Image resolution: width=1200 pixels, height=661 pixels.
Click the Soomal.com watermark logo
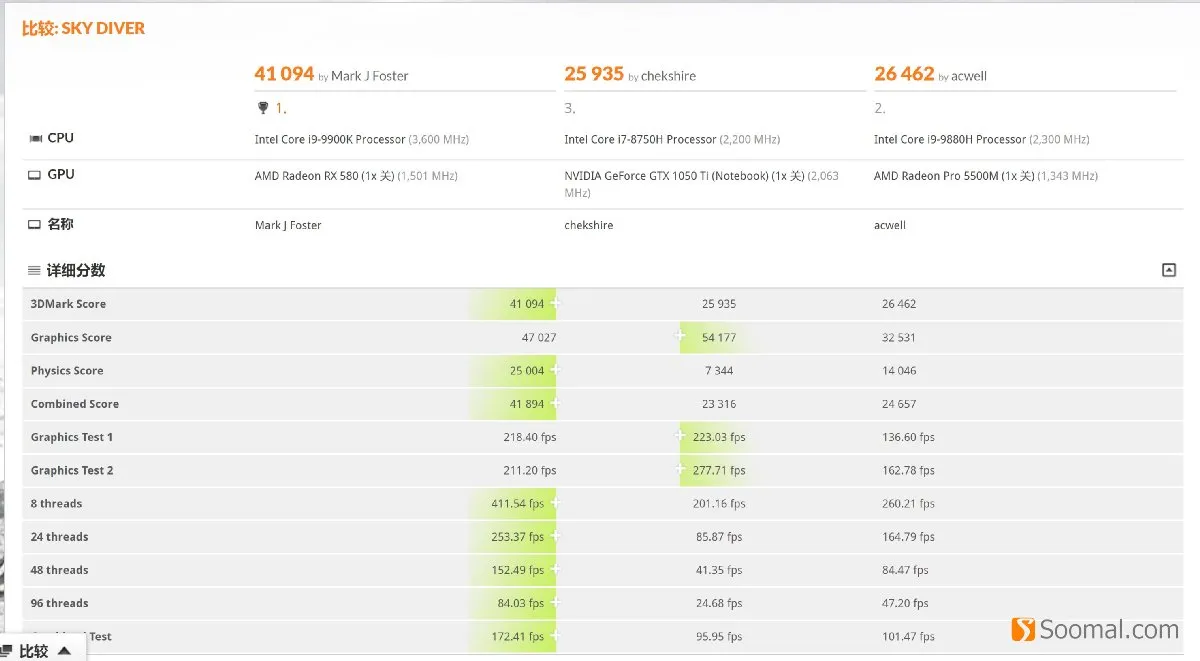point(1095,629)
